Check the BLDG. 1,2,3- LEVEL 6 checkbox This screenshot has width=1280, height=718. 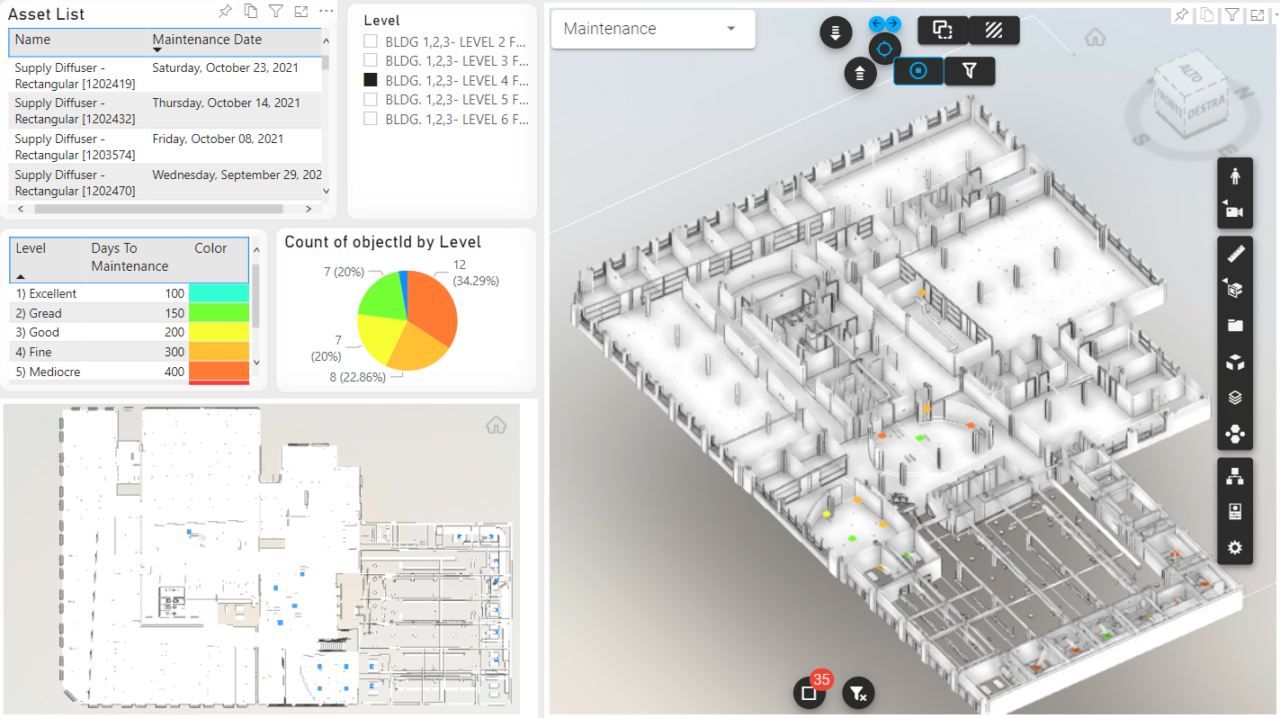pyautogui.click(x=370, y=119)
